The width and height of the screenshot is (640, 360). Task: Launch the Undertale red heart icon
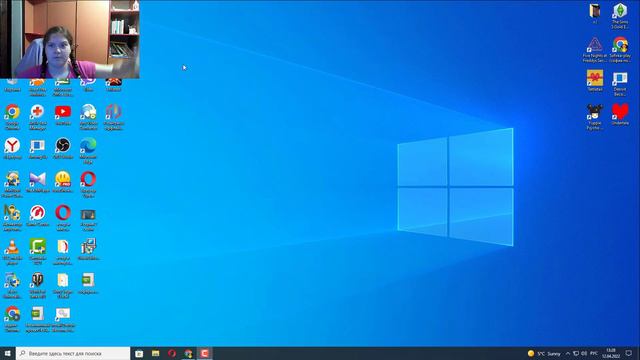coord(620,115)
